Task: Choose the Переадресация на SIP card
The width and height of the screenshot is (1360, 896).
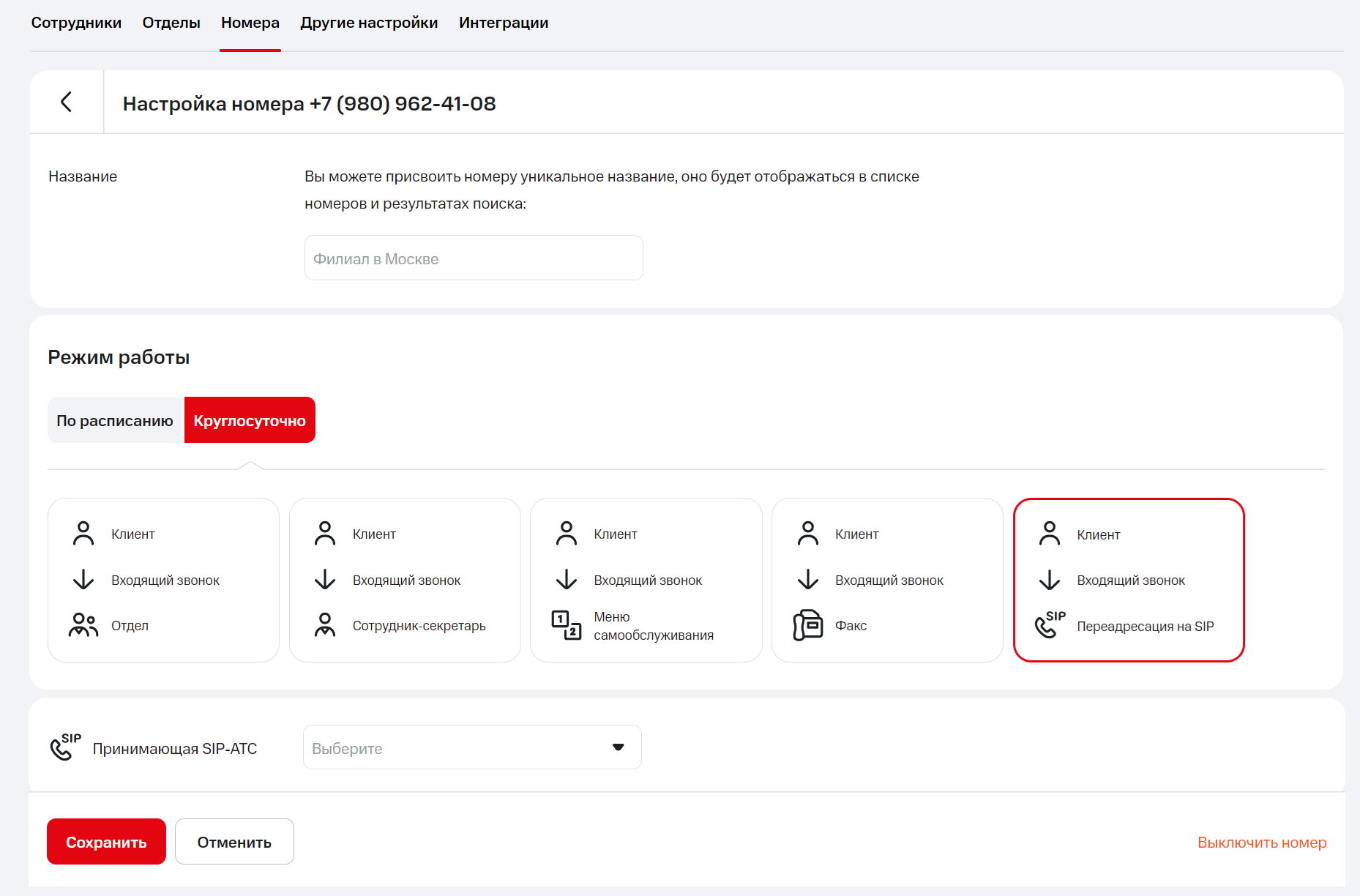Action: point(1128,580)
